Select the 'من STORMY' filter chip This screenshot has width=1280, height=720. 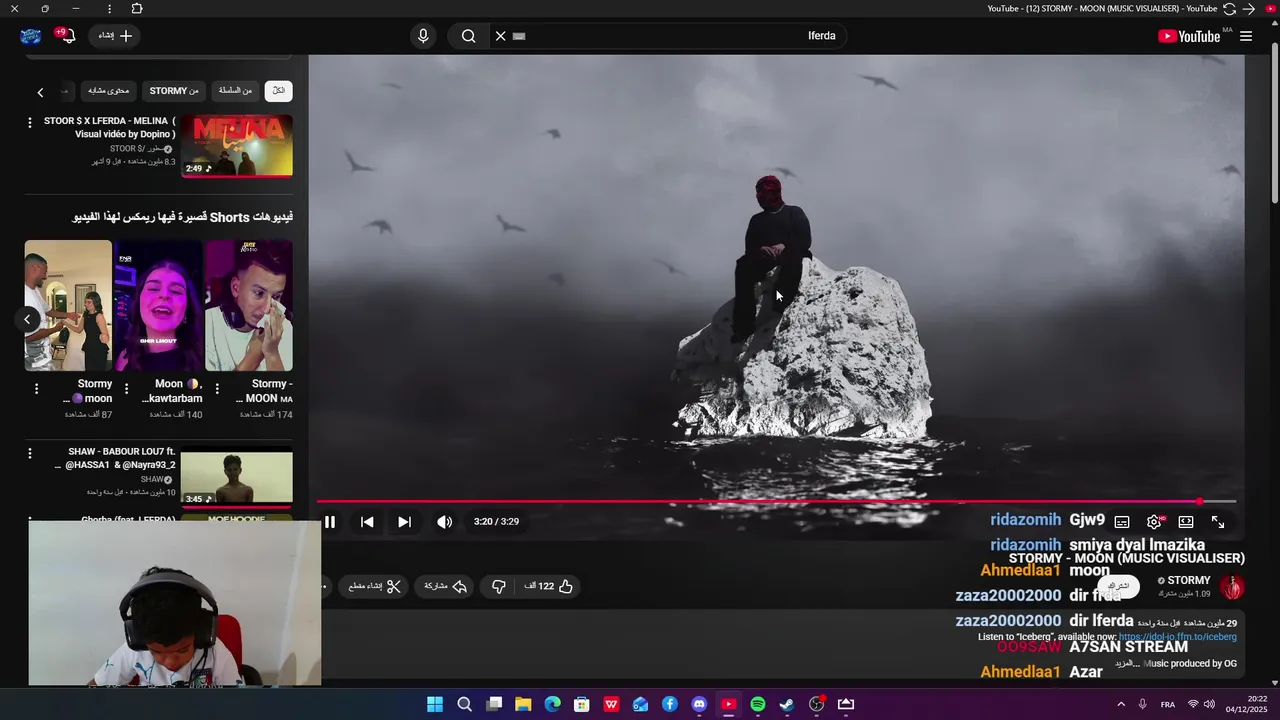click(174, 91)
